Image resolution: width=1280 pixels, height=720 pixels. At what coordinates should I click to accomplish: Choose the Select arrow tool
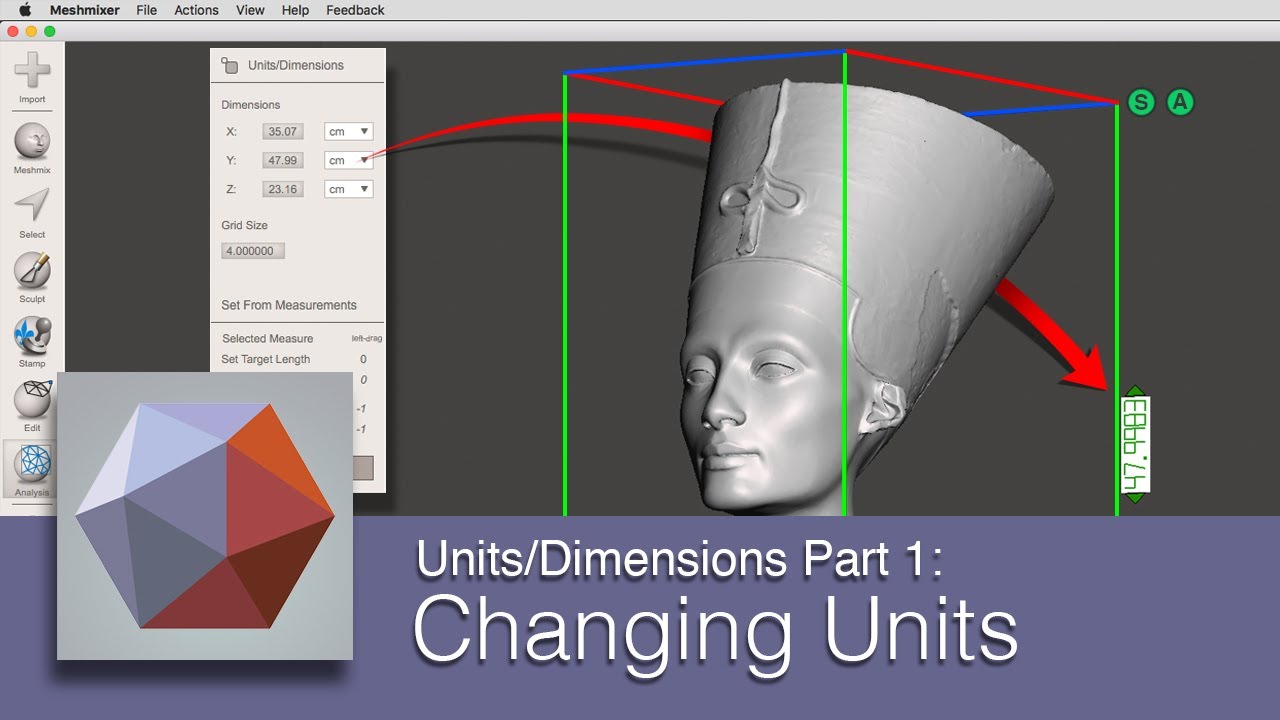(32, 205)
